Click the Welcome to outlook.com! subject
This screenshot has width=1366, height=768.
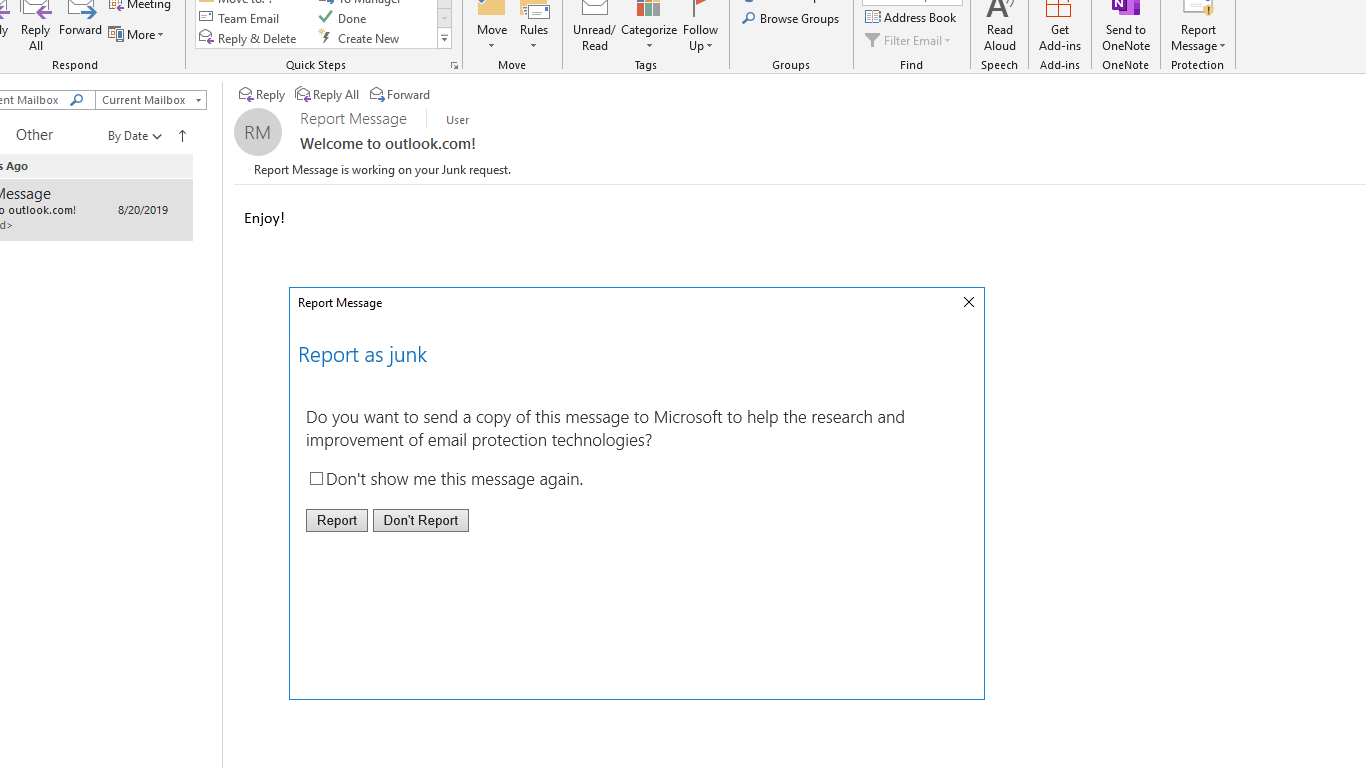[388, 144]
